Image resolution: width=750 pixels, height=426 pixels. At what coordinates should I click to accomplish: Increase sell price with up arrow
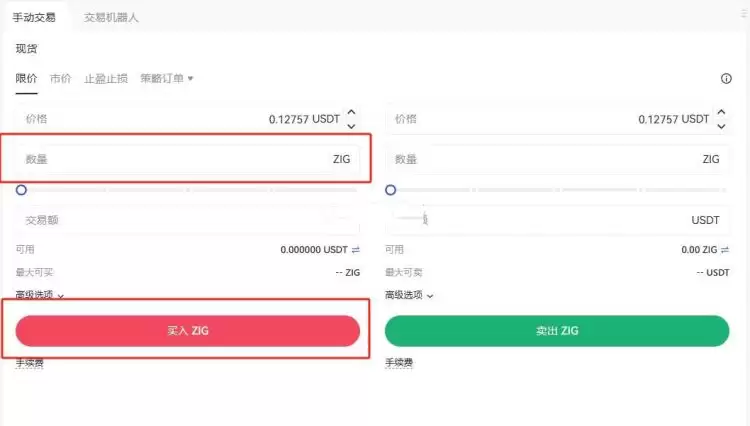[721, 113]
